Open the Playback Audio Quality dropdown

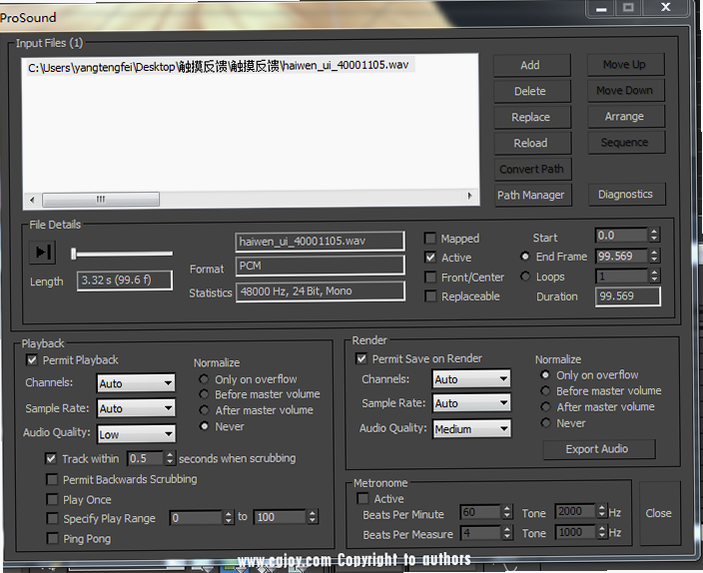click(137, 434)
